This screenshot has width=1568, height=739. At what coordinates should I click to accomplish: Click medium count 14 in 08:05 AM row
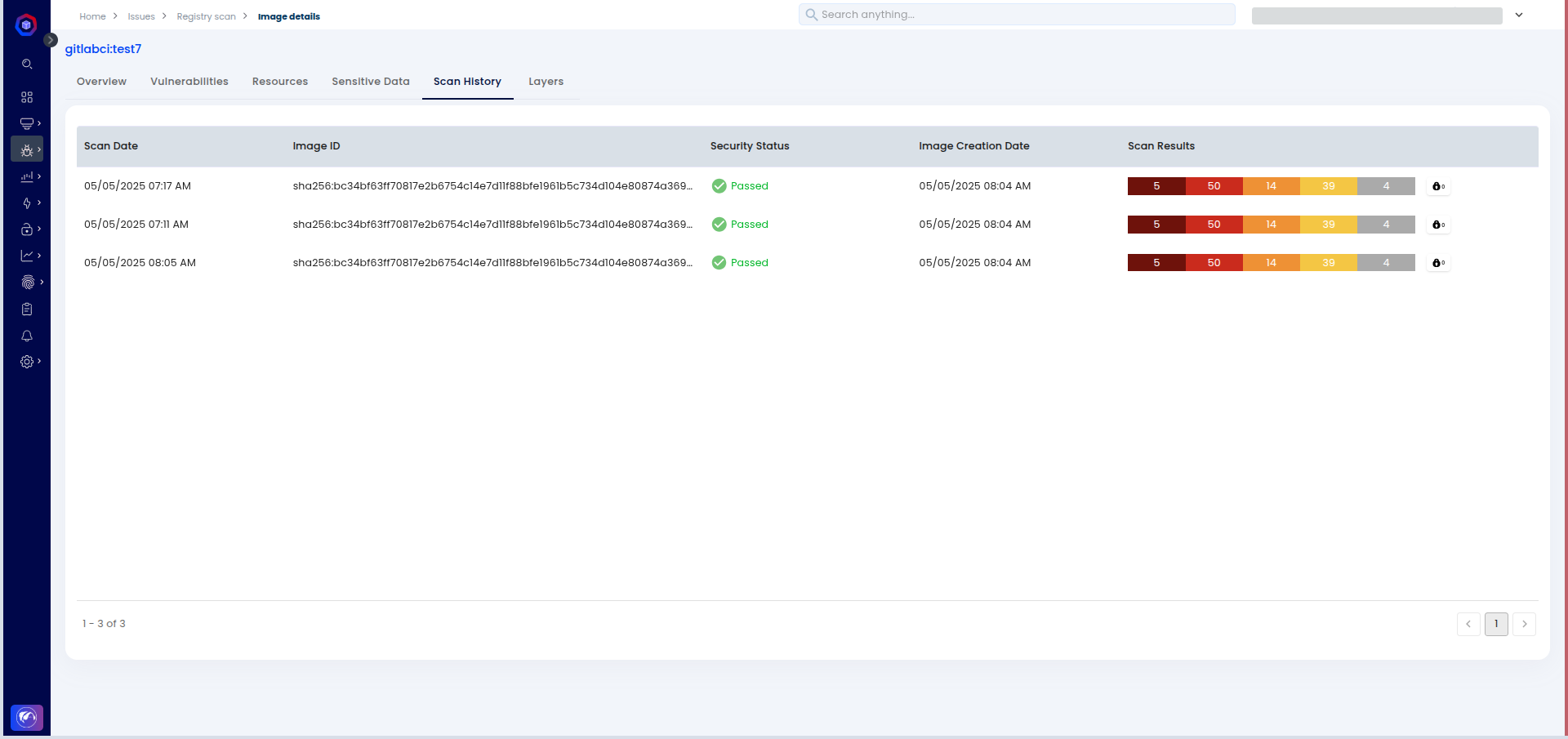pos(1272,263)
